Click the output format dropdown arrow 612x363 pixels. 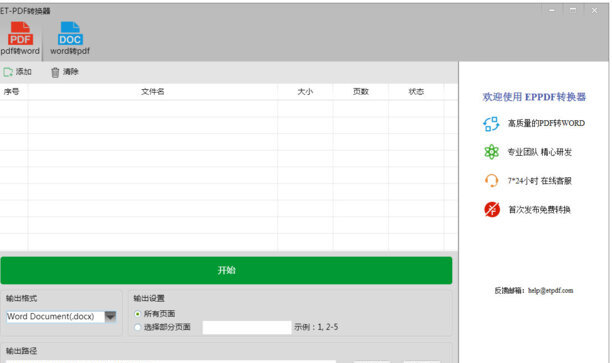tap(111, 317)
